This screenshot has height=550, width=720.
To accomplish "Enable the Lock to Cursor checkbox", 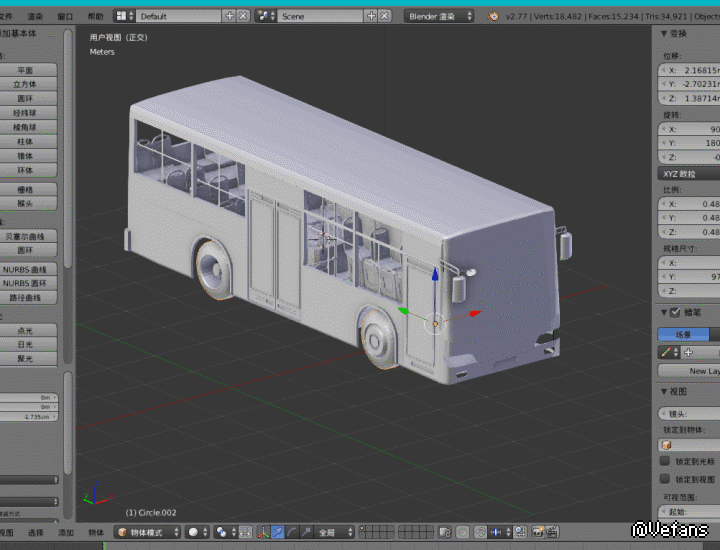I will point(665,461).
